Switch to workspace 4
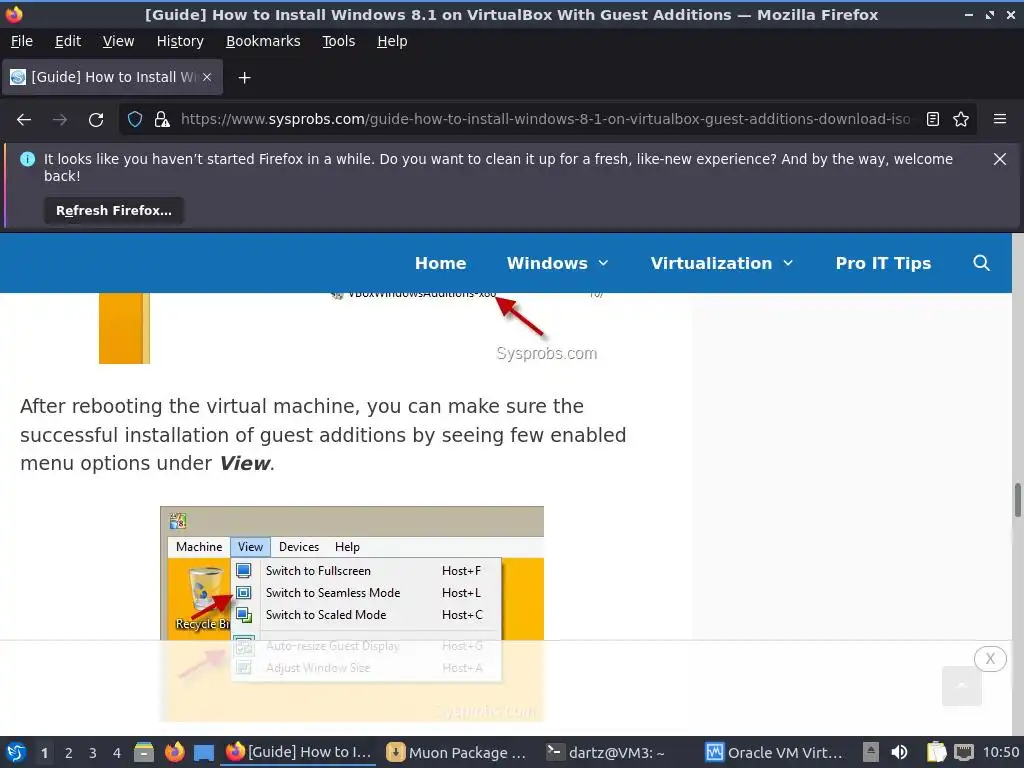The image size is (1024, 768). [117, 753]
